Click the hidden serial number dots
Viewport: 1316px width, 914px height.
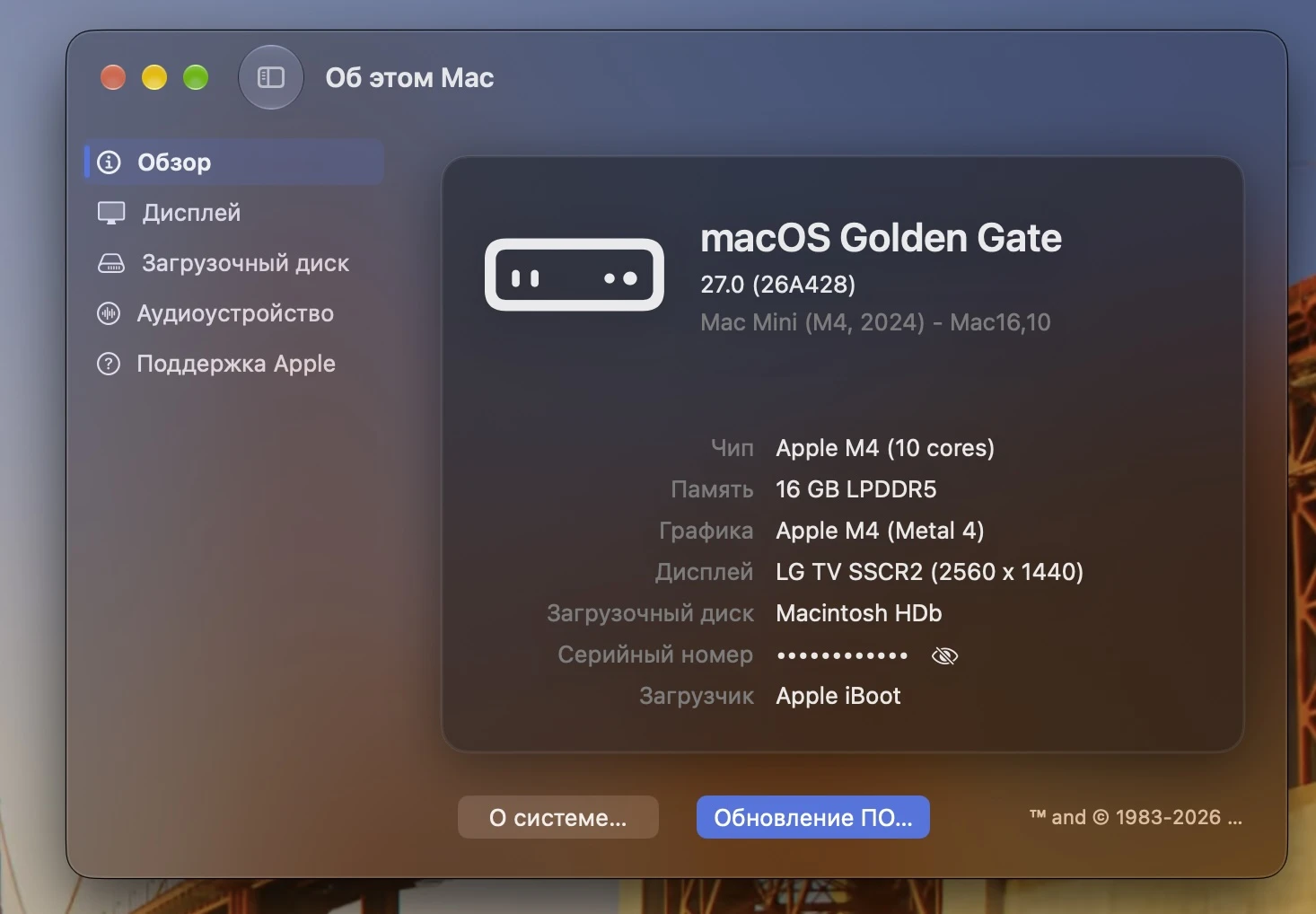pos(842,655)
